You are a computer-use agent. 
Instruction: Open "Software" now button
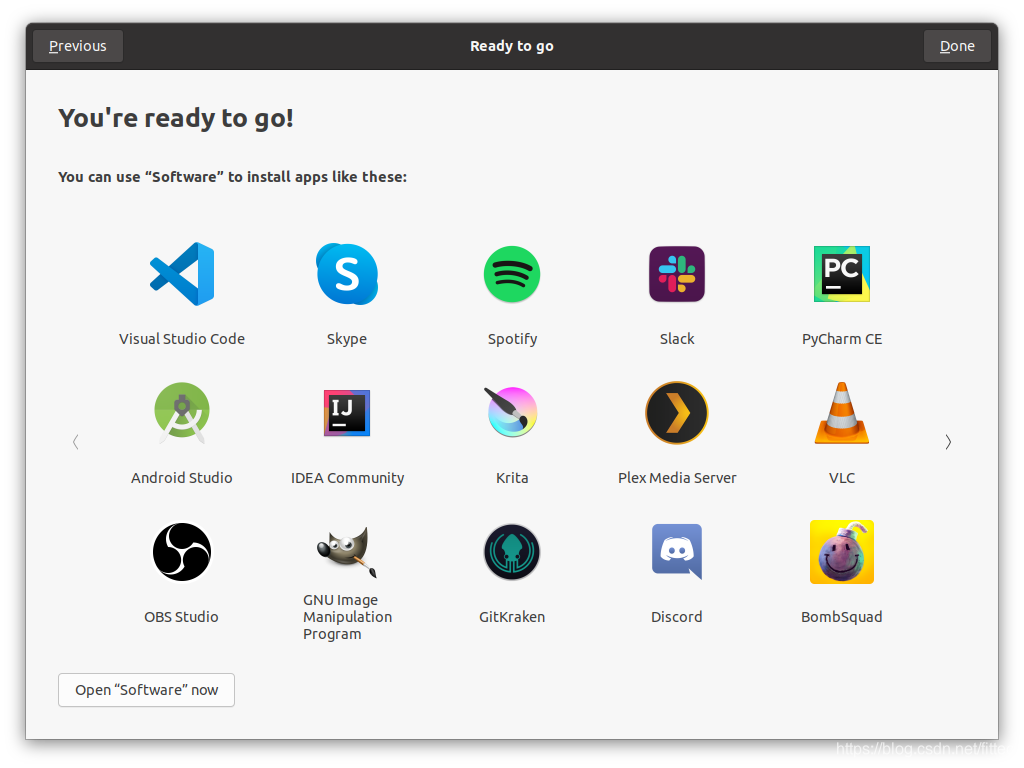(146, 690)
